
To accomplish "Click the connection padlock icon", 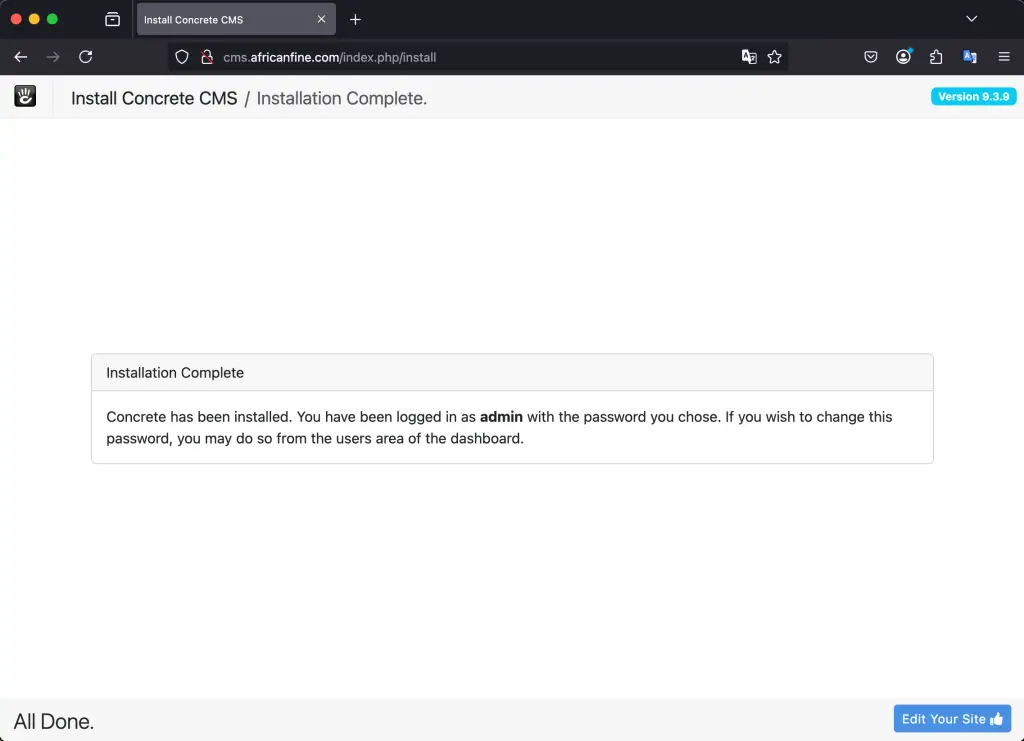I will (x=205, y=57).
